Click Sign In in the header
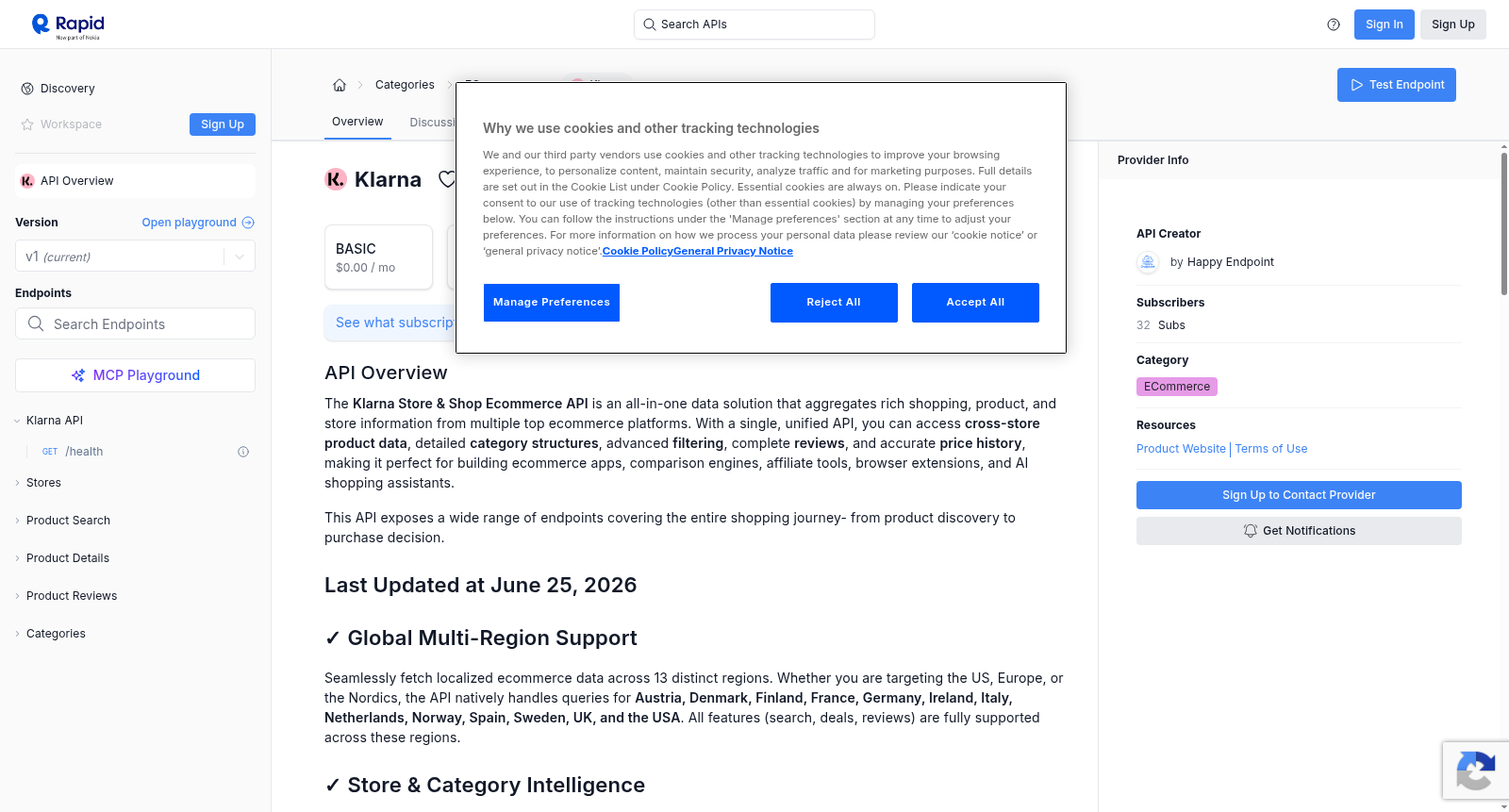The width and height of the screenshot is (1509, 812). point(1384,25)
